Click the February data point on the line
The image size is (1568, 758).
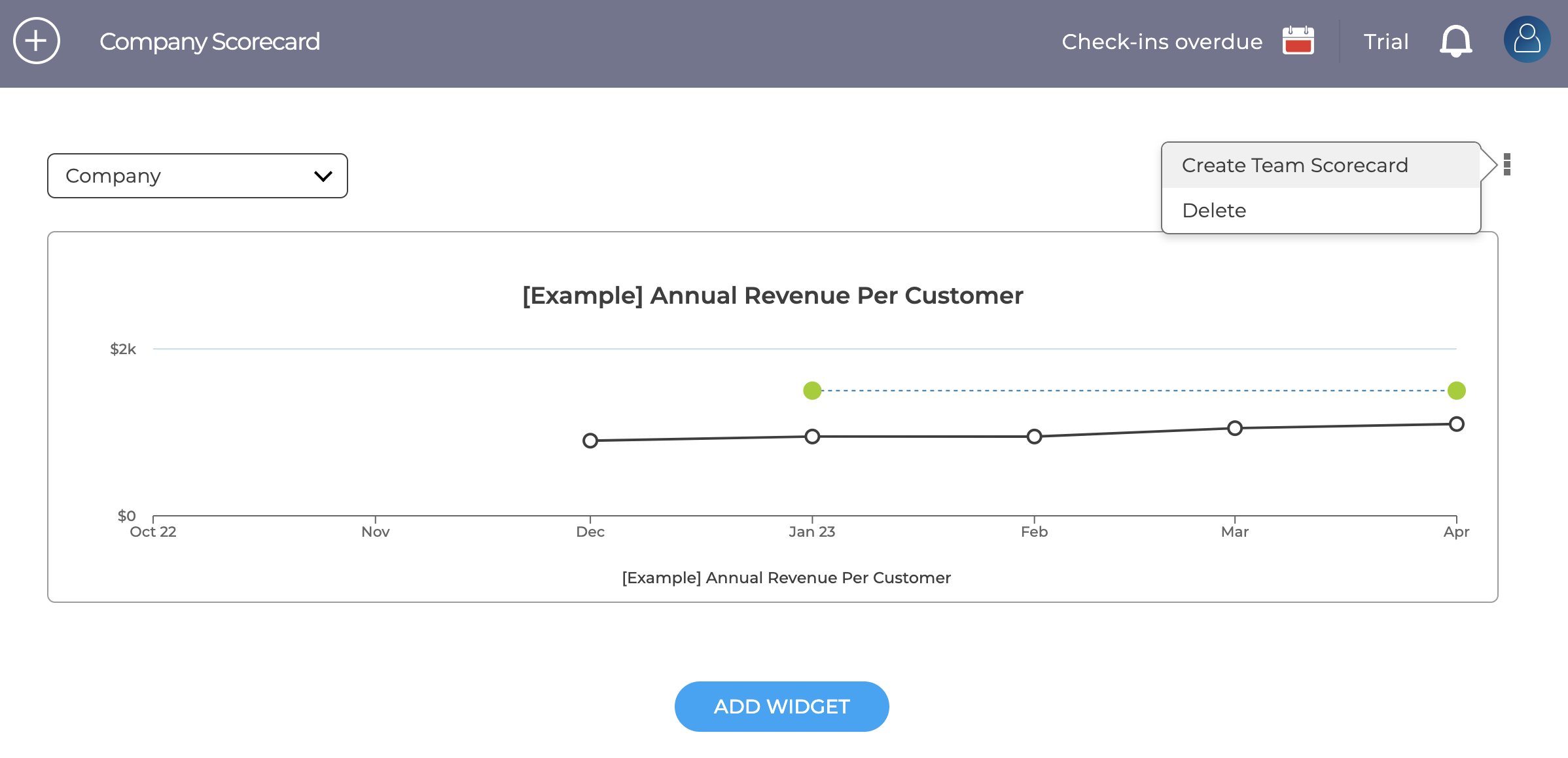tap(1034, 437)
